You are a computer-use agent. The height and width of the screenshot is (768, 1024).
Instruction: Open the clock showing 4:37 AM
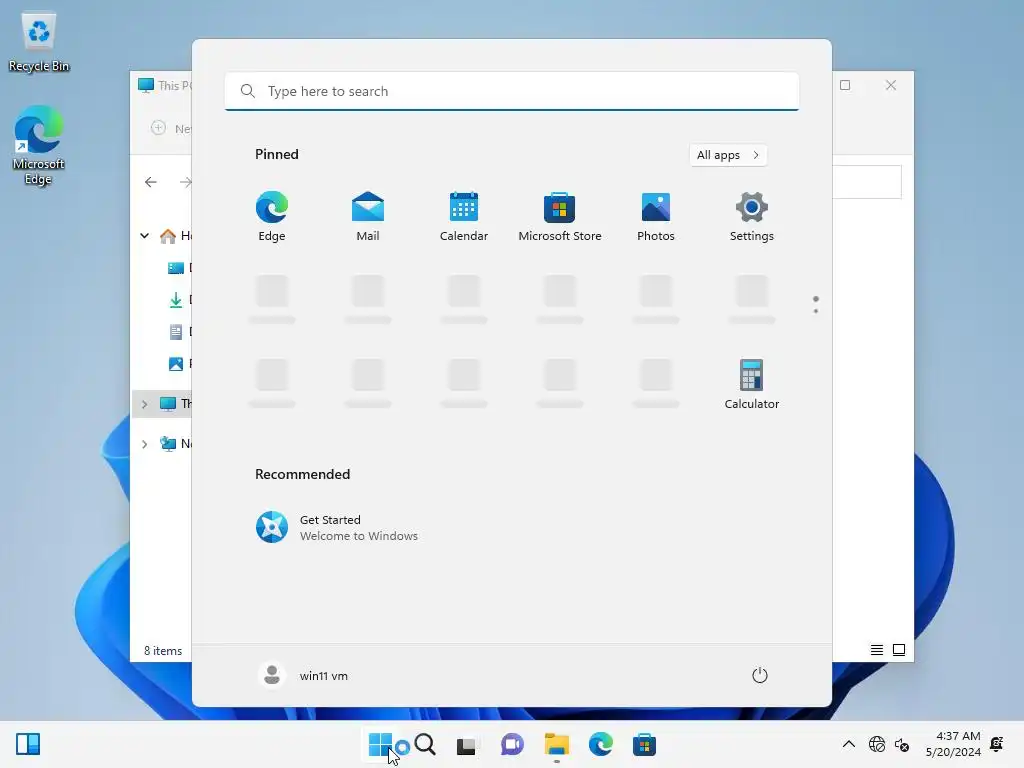(953, 744)
